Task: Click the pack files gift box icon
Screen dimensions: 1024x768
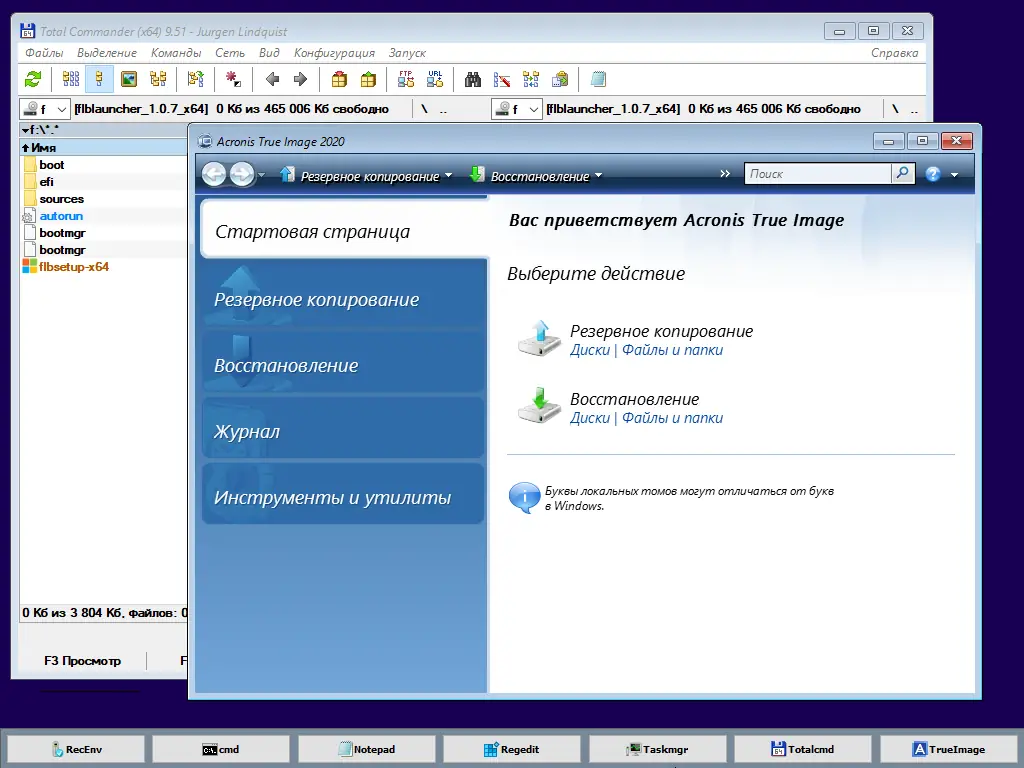Action: coord(339,79)
